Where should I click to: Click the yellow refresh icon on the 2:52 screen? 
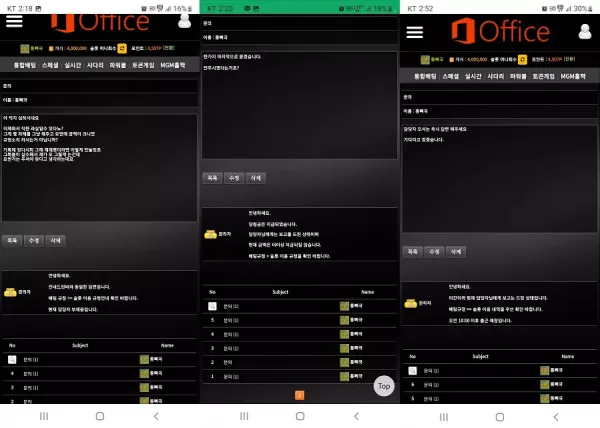[522, 60]
